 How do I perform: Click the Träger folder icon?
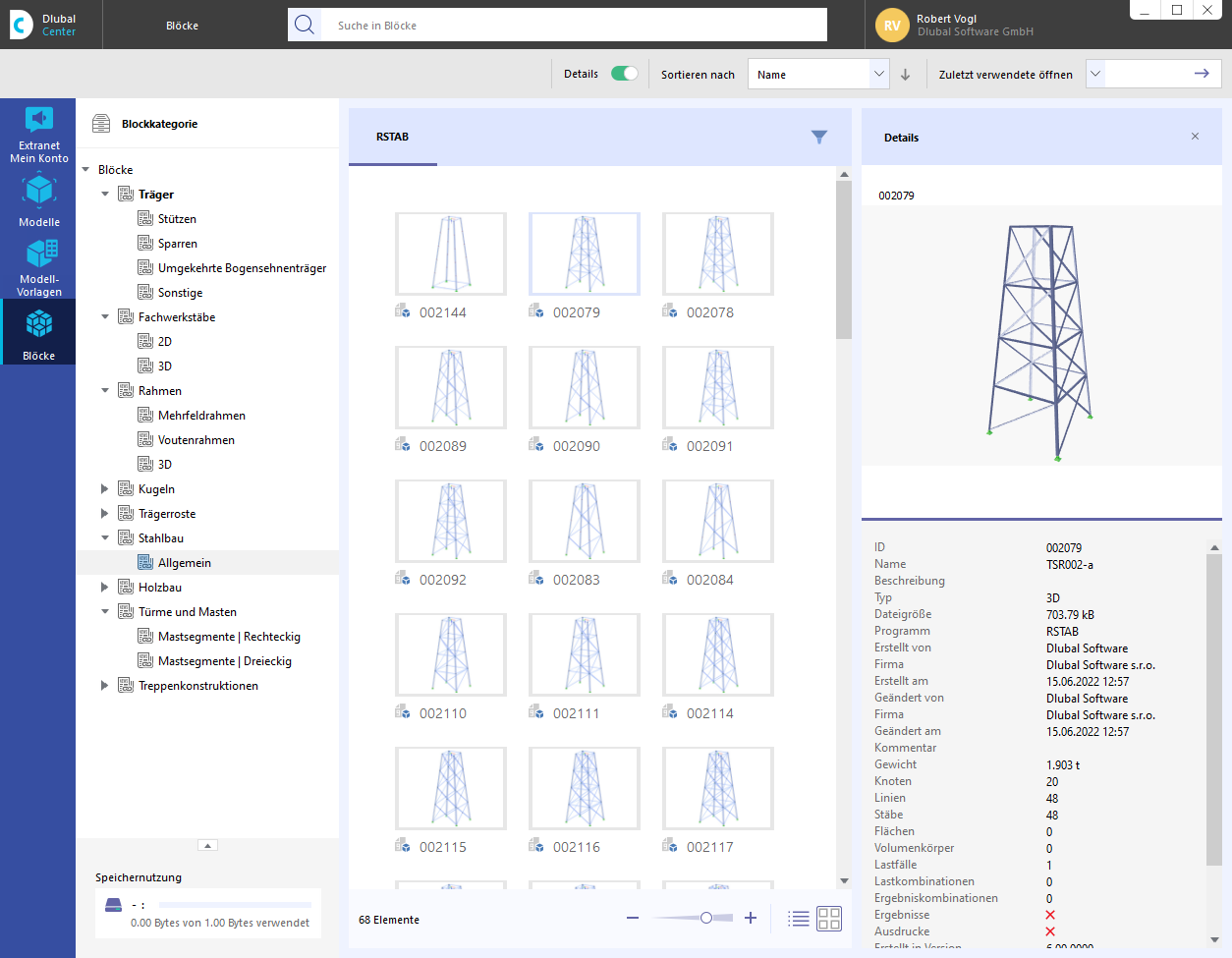coord(126,195)
